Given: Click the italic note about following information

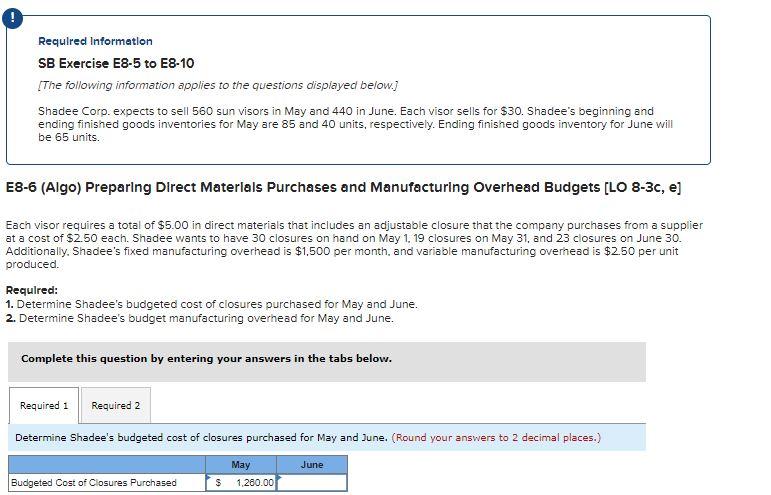Looking at the screenshot, I should point(218,85).
